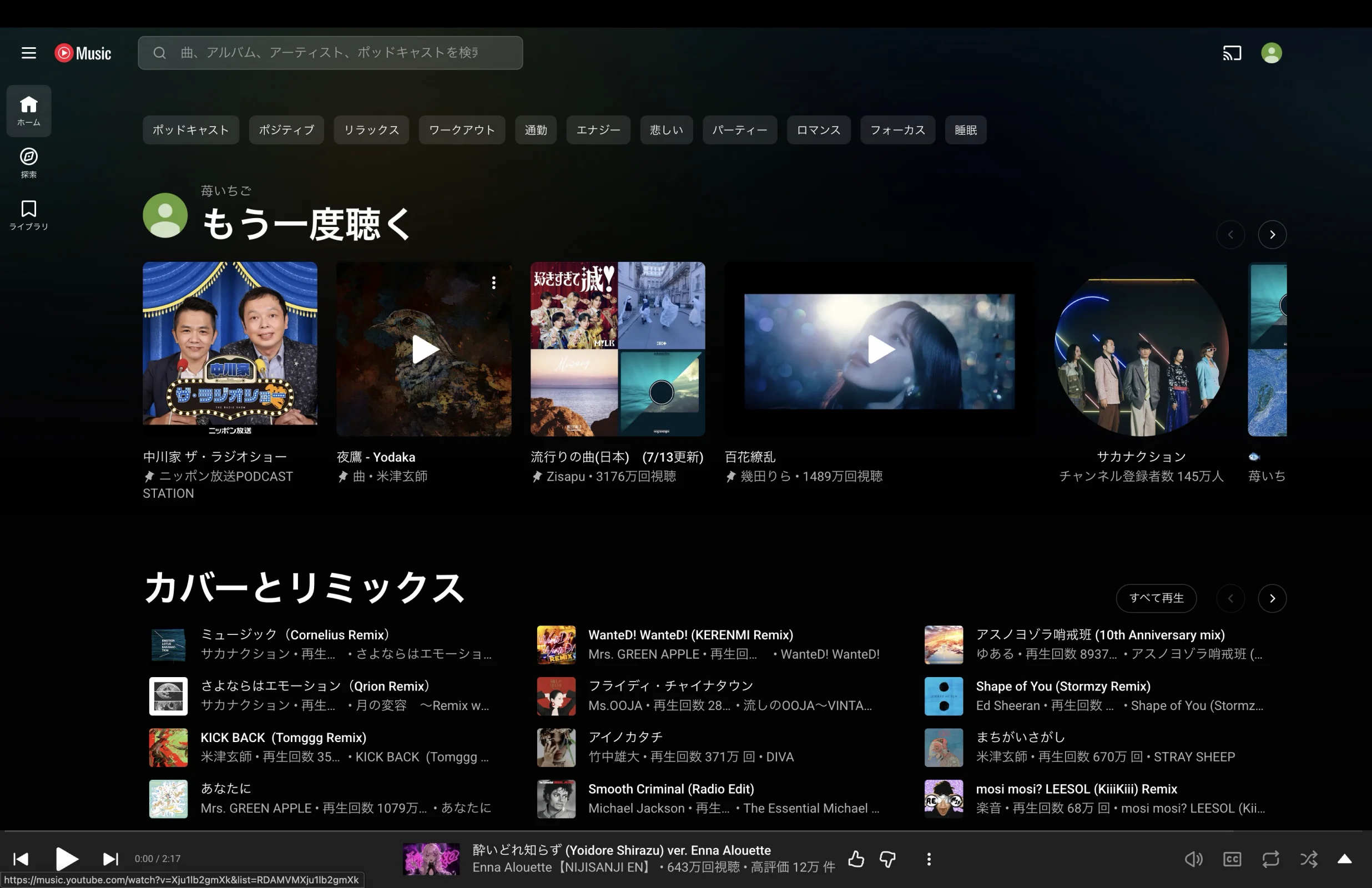
Task: Open サカナクション artist circle thumbnail
Action: point(1141,349)
